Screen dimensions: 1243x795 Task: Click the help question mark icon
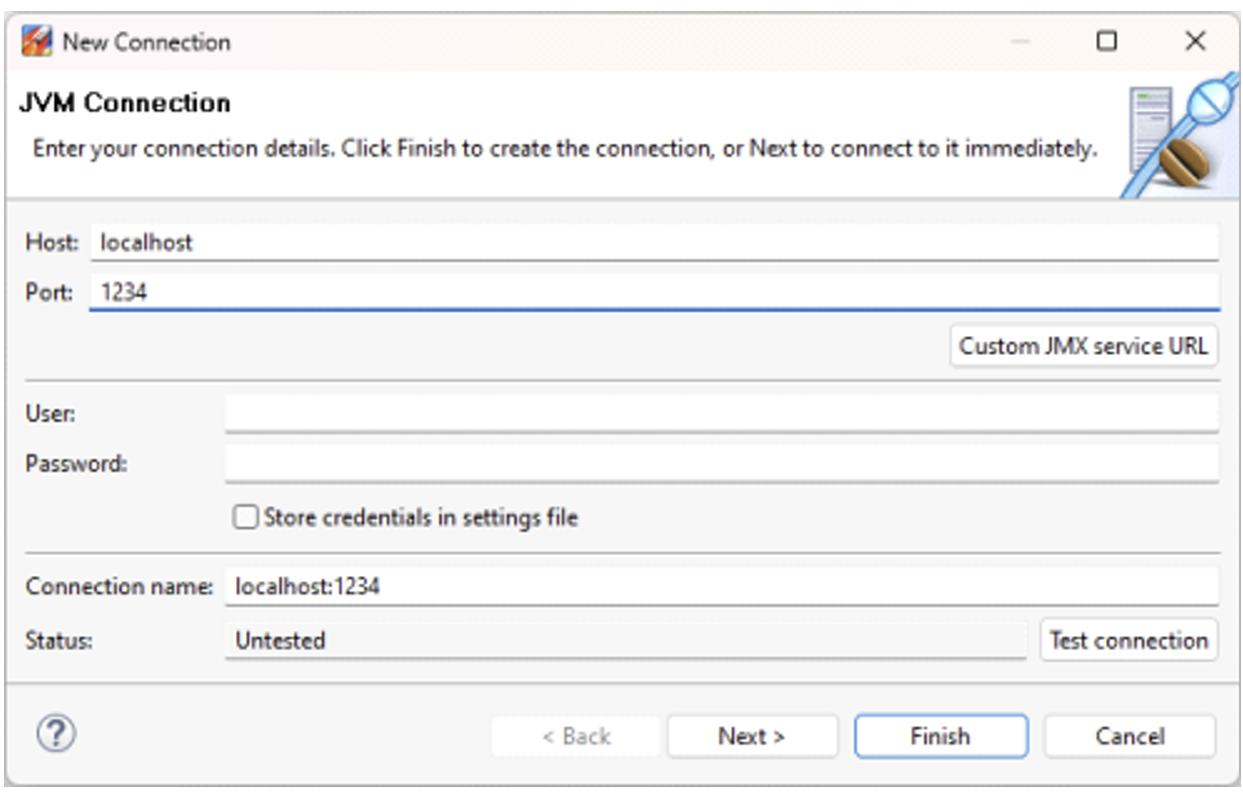click(57, 735)
